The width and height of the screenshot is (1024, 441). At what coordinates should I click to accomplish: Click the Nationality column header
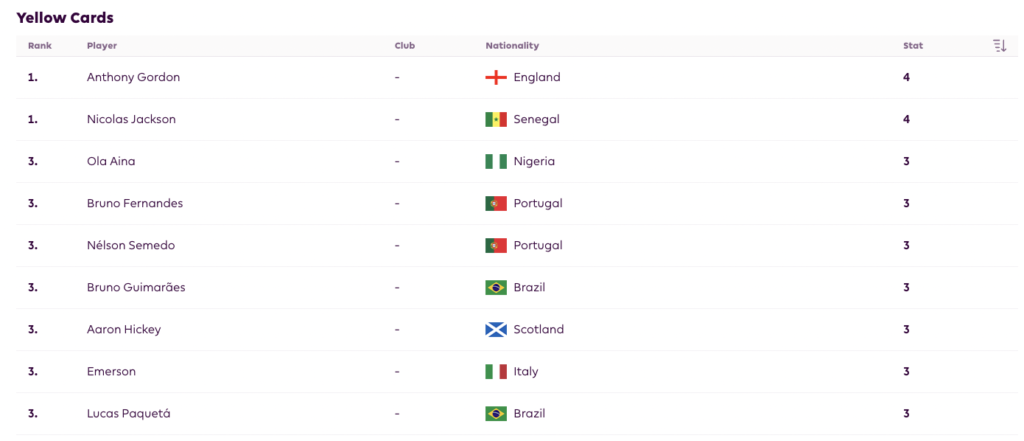click(512, 46)
